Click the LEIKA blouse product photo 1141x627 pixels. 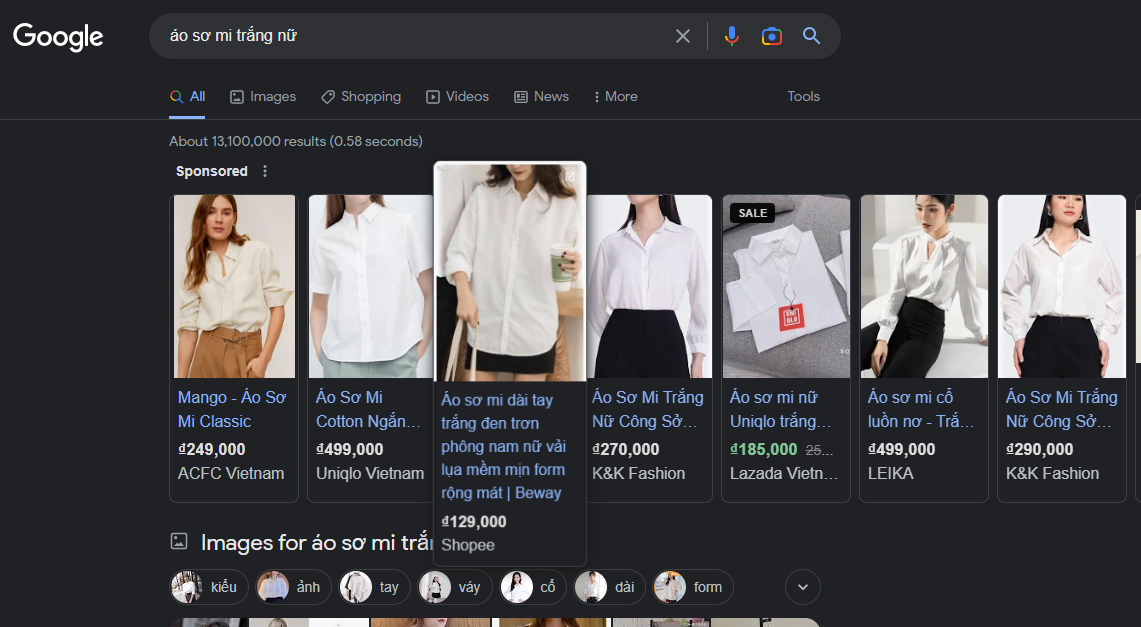[924, 287]
